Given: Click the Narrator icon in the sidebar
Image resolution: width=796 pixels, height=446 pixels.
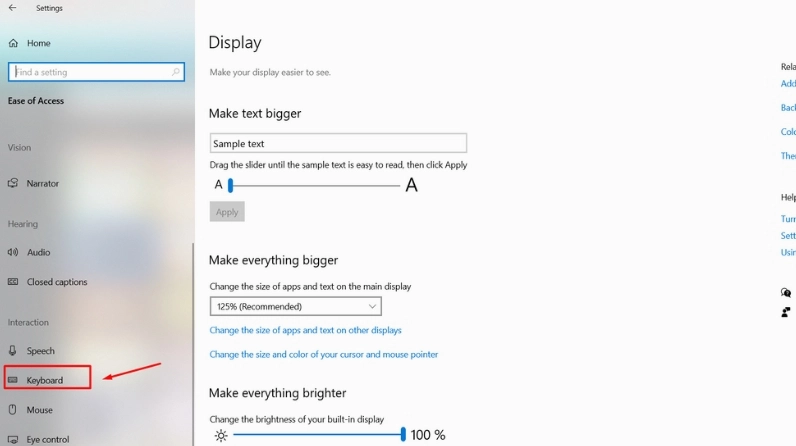Looking at the screenshot, I should point(13,184).
